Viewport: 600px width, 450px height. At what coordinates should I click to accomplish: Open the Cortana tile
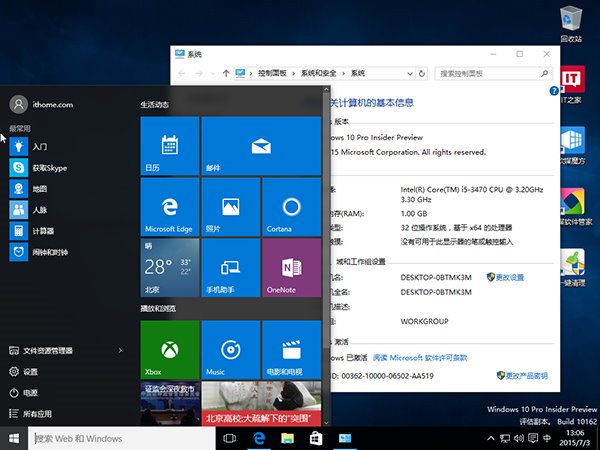point(291,207)
